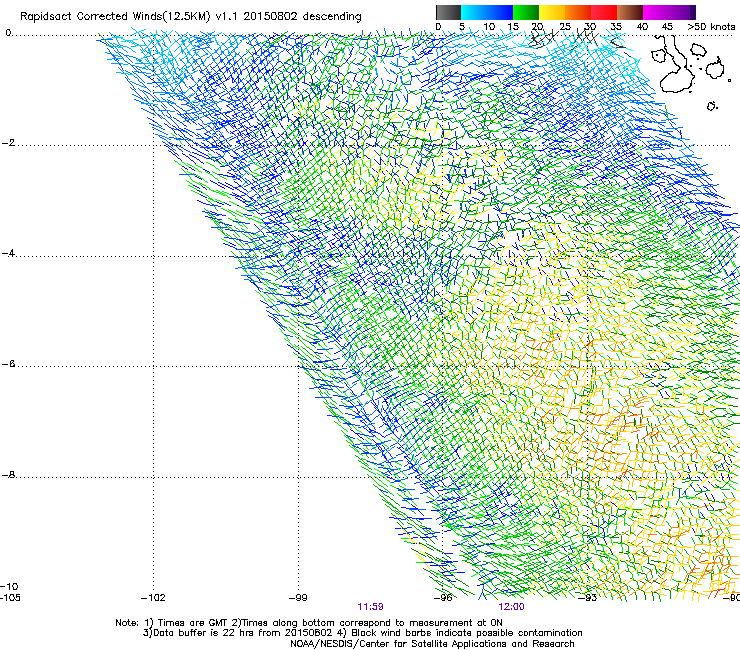Click the -99 longitude axis label
Screen dimensions: 740x650
pyautogui.click(x=298, y=598)
